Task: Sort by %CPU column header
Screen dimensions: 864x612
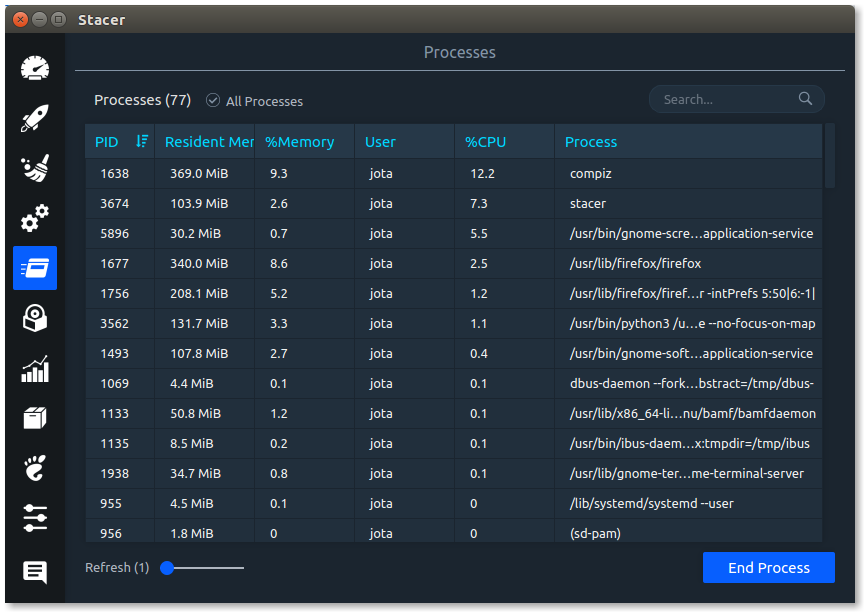Action: (x=504, y=142)
